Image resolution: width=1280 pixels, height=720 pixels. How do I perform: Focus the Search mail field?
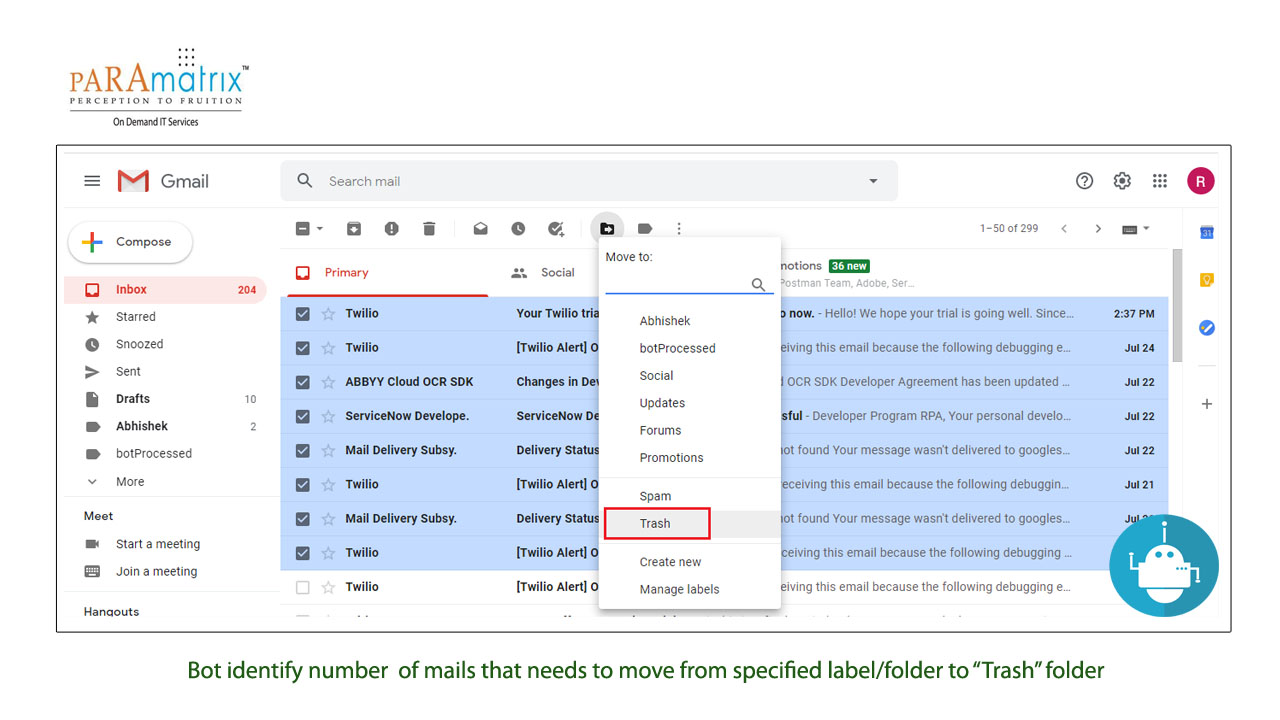click(x=590, y=181)
